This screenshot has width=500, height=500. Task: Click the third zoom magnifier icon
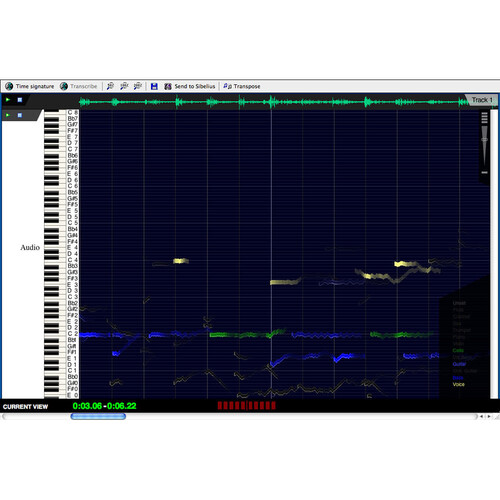pyautogui.click(x=138, y=86)
